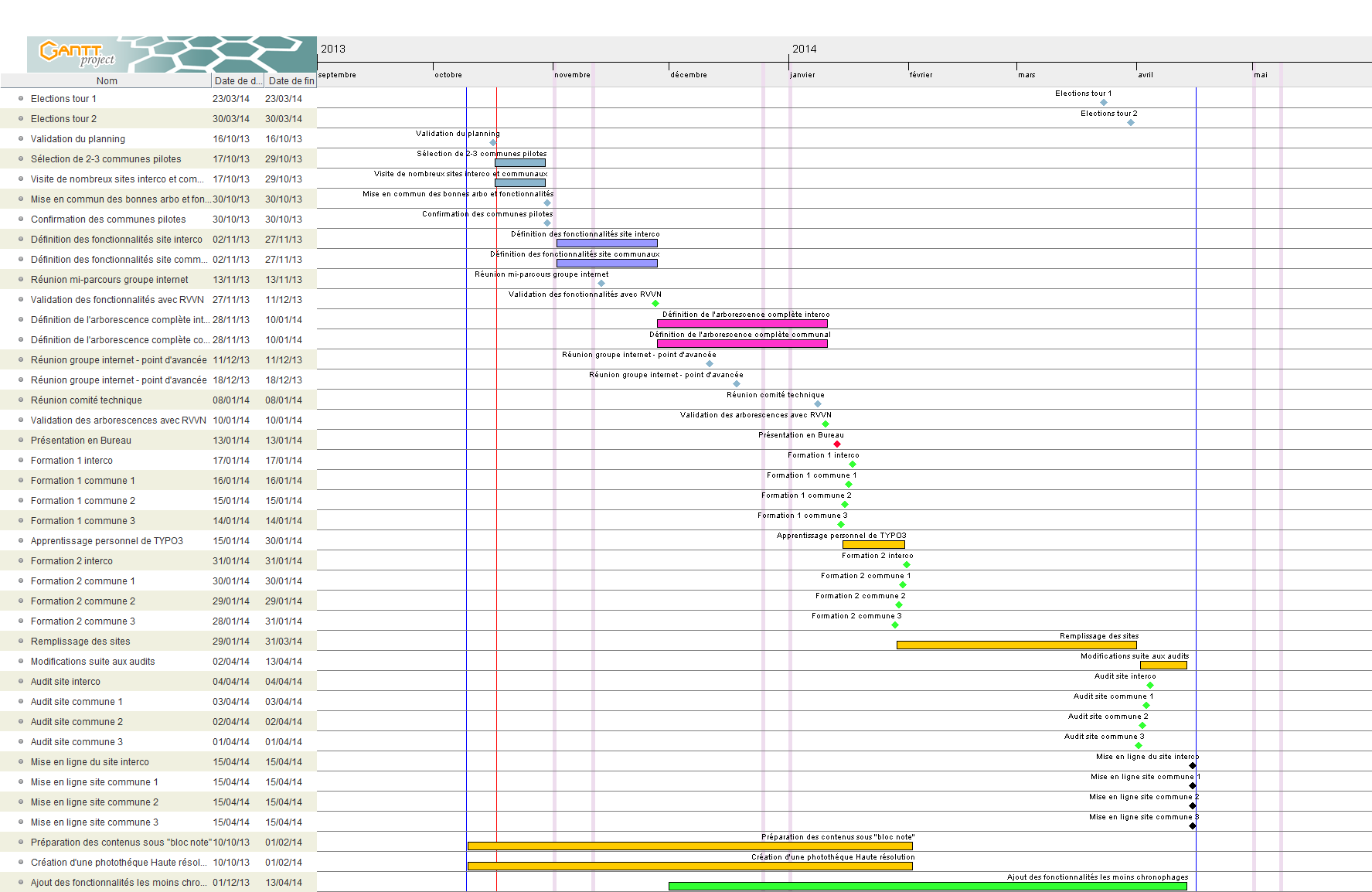Click the bullet icon beside Validation du planning
Image resolution: width=1372 pixels, height=892 pixels.
click(x=21, y=139)
